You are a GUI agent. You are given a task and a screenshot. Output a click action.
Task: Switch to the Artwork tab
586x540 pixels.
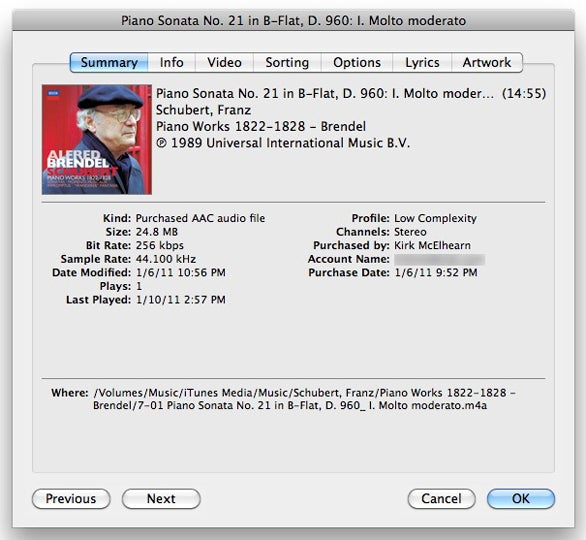coord(487,62)
